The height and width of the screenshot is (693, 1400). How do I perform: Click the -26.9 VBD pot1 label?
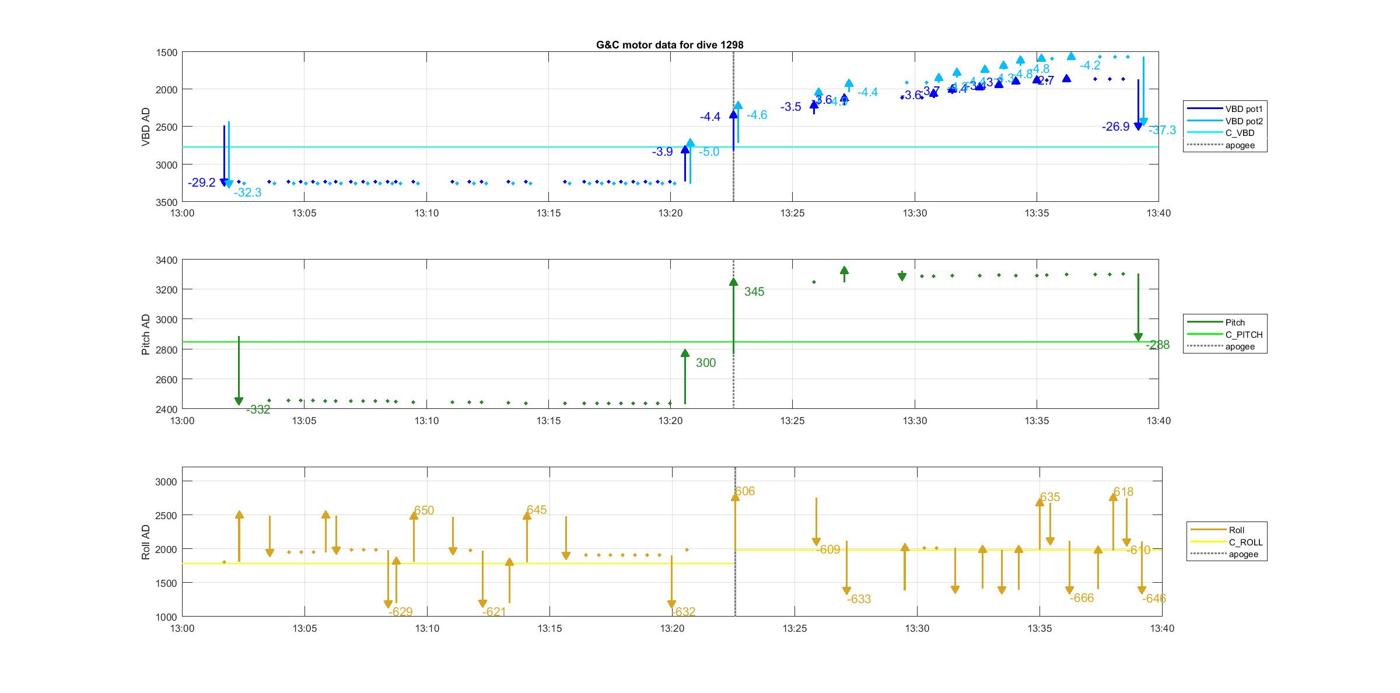pyautogui.click(x=1115, y=127)
